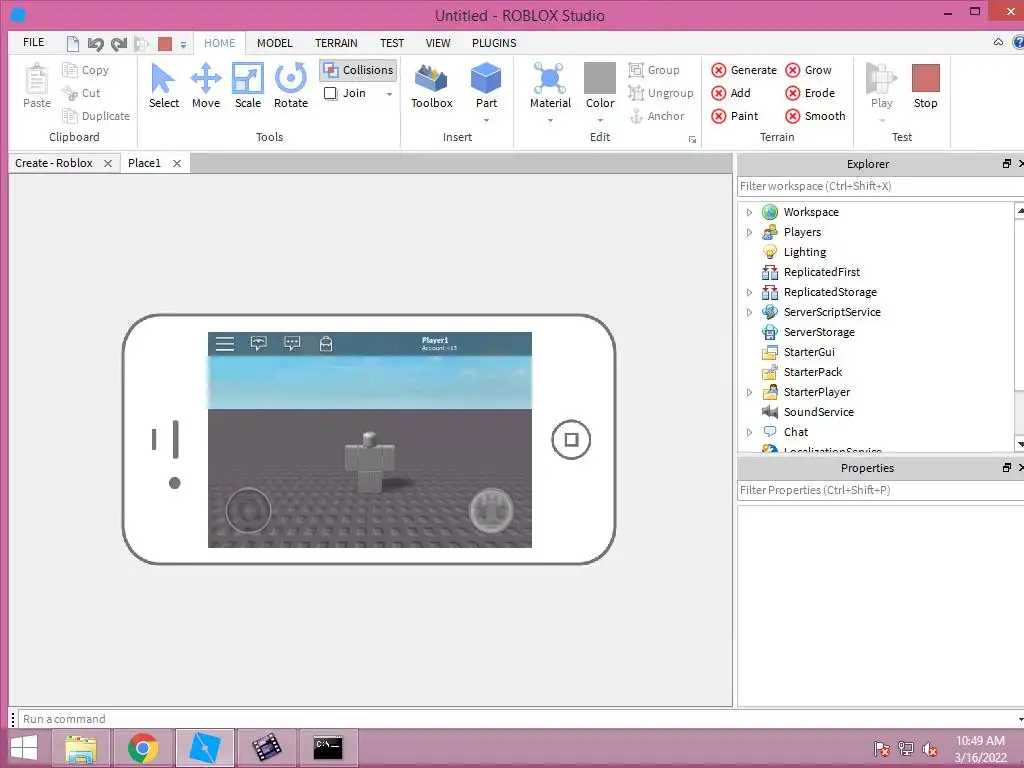Expand the ReplicatedStorage tree node
Image resolution: width=1024 pixels, height=768 pixels.
(x=749, y=293)
